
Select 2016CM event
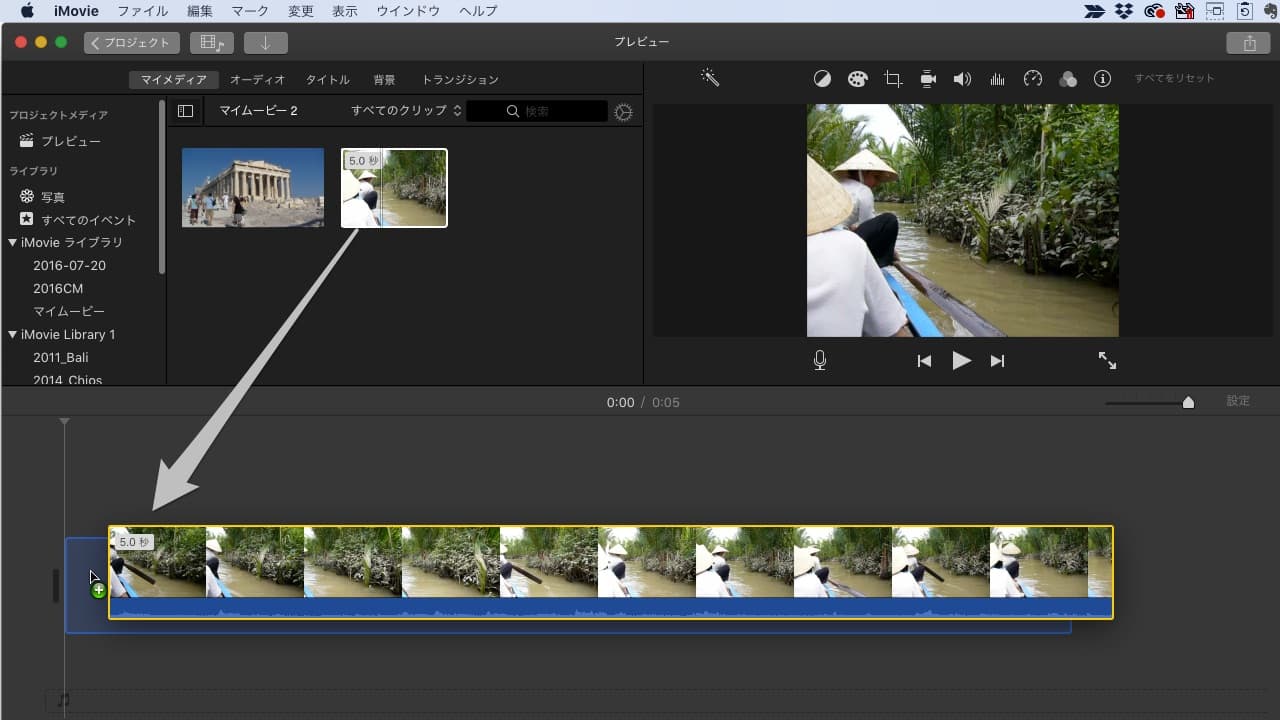(x=58, y=289)
